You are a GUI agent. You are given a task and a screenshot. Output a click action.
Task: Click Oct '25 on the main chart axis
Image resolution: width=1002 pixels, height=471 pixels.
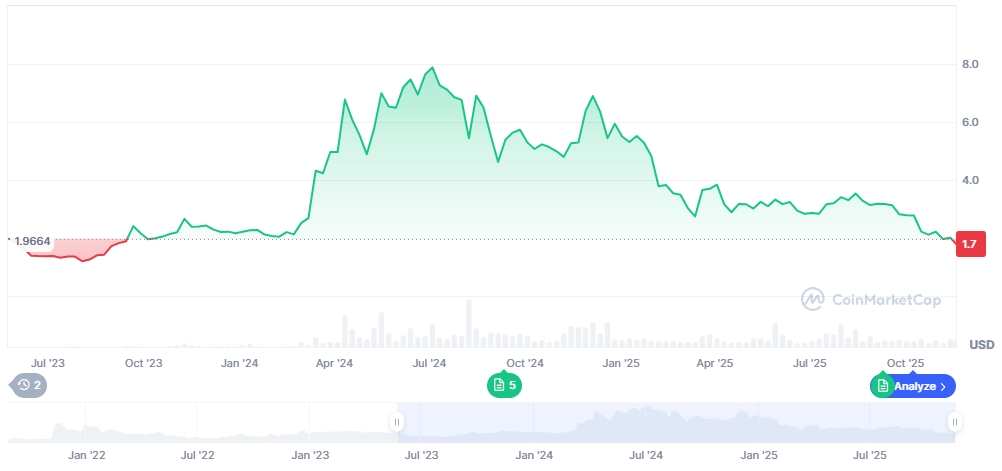coord(906,364)
